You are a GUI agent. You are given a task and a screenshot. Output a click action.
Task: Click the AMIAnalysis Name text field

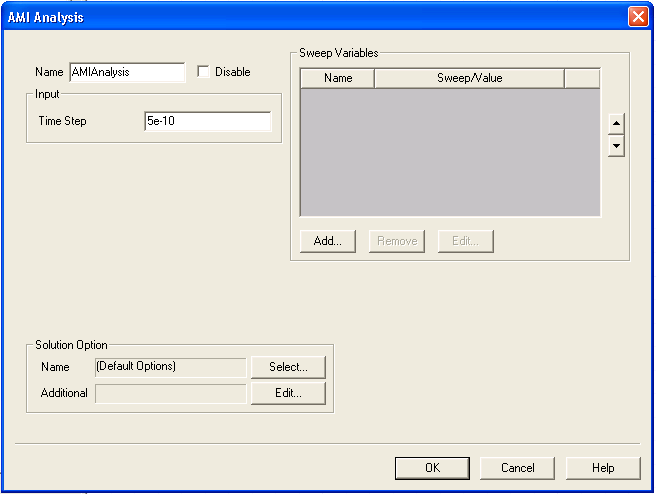click(126, 72)
